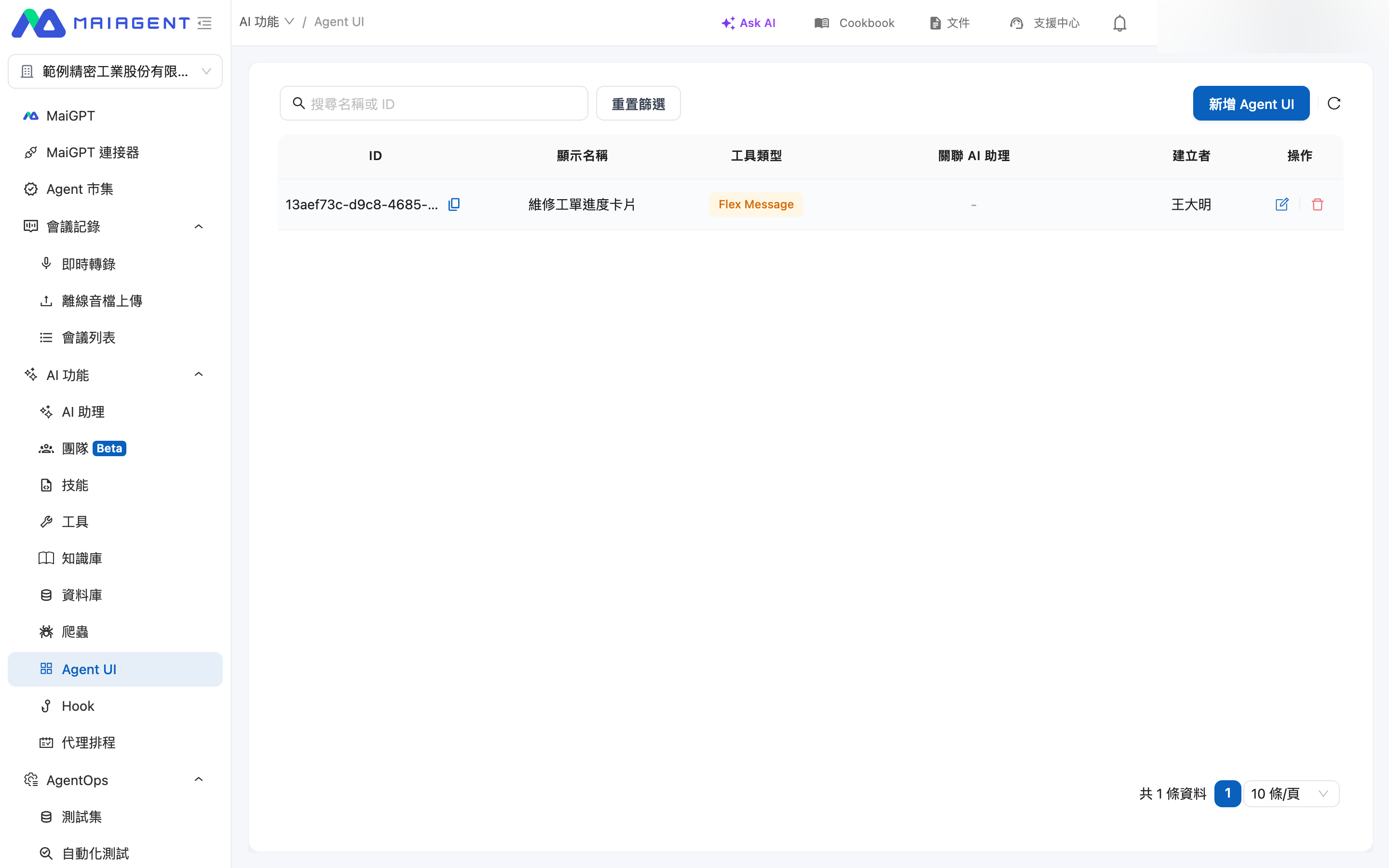Focus the 搜尋名稱或 ID search field

coord(434,103)
